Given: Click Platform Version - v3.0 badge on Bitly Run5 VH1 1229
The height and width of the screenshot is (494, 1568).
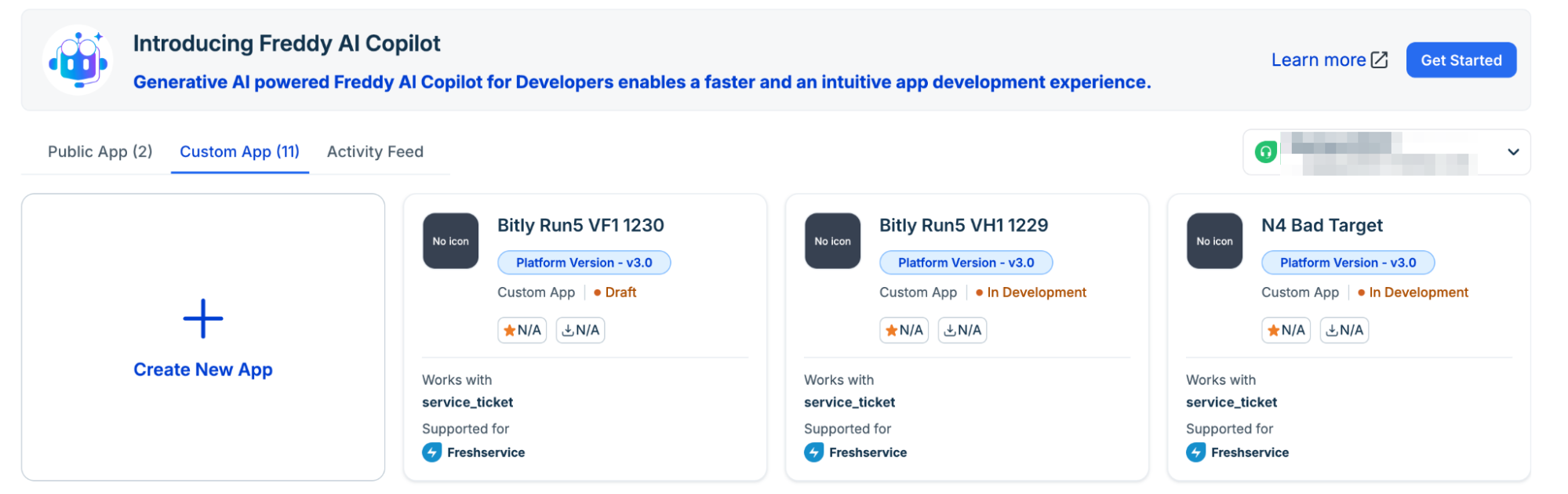Looking at the screenshot, I should point(966,263).
